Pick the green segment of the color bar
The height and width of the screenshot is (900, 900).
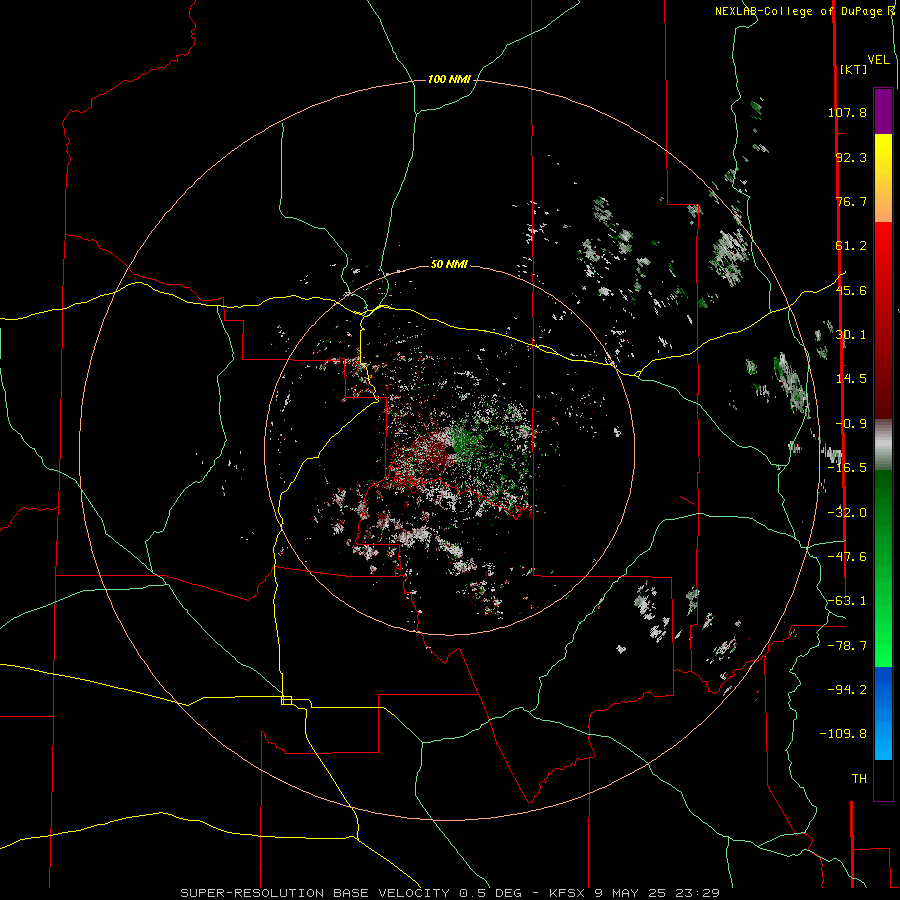click(883, 568)
